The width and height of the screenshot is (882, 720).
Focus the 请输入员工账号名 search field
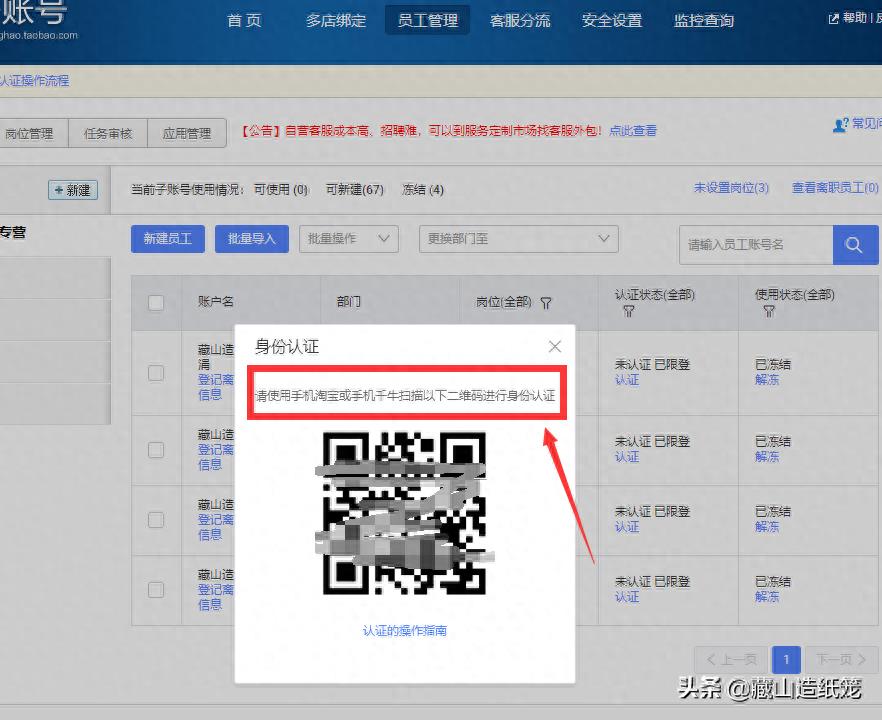pos(756,245)
